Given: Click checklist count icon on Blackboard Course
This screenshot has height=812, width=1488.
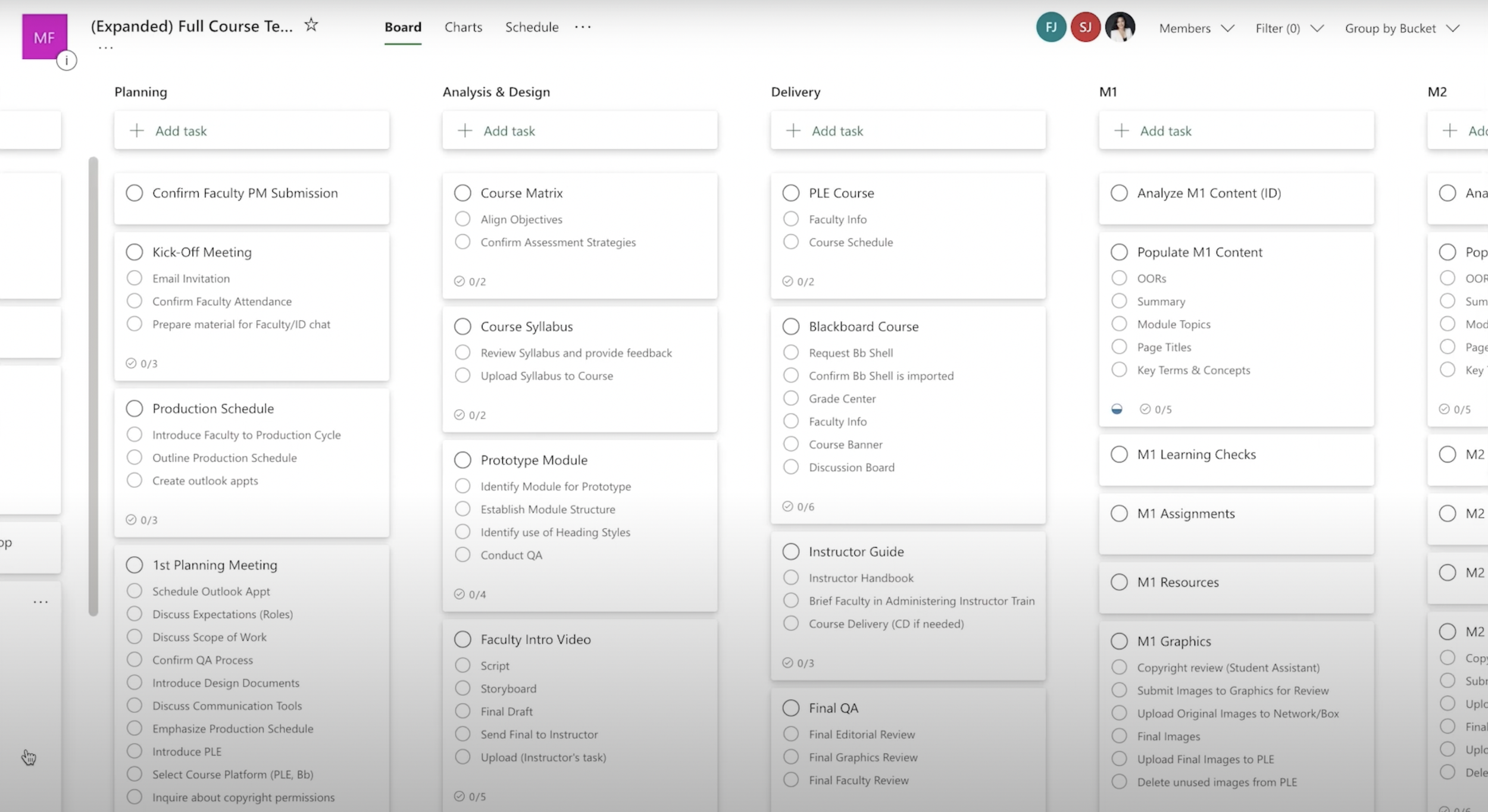Looking at the screenshot, I should pyautogui.click(x=787, y=506).
